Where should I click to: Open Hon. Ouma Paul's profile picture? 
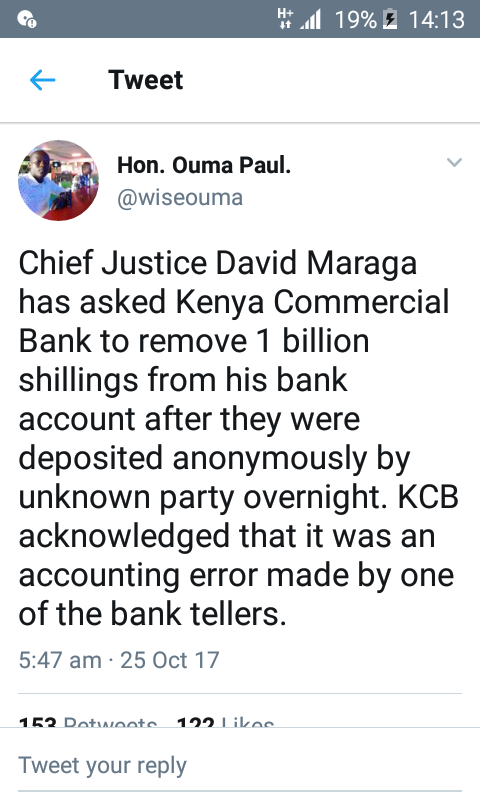(x=59, y=181)
